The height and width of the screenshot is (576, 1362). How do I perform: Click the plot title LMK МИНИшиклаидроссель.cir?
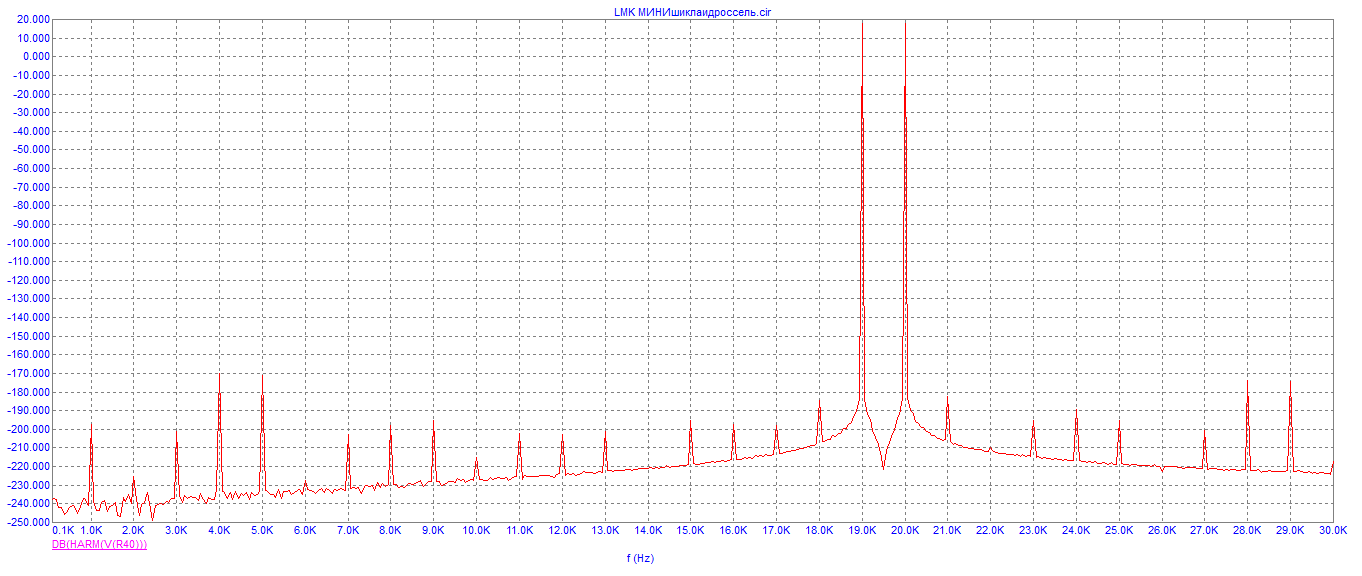click(x=692, y=11)
